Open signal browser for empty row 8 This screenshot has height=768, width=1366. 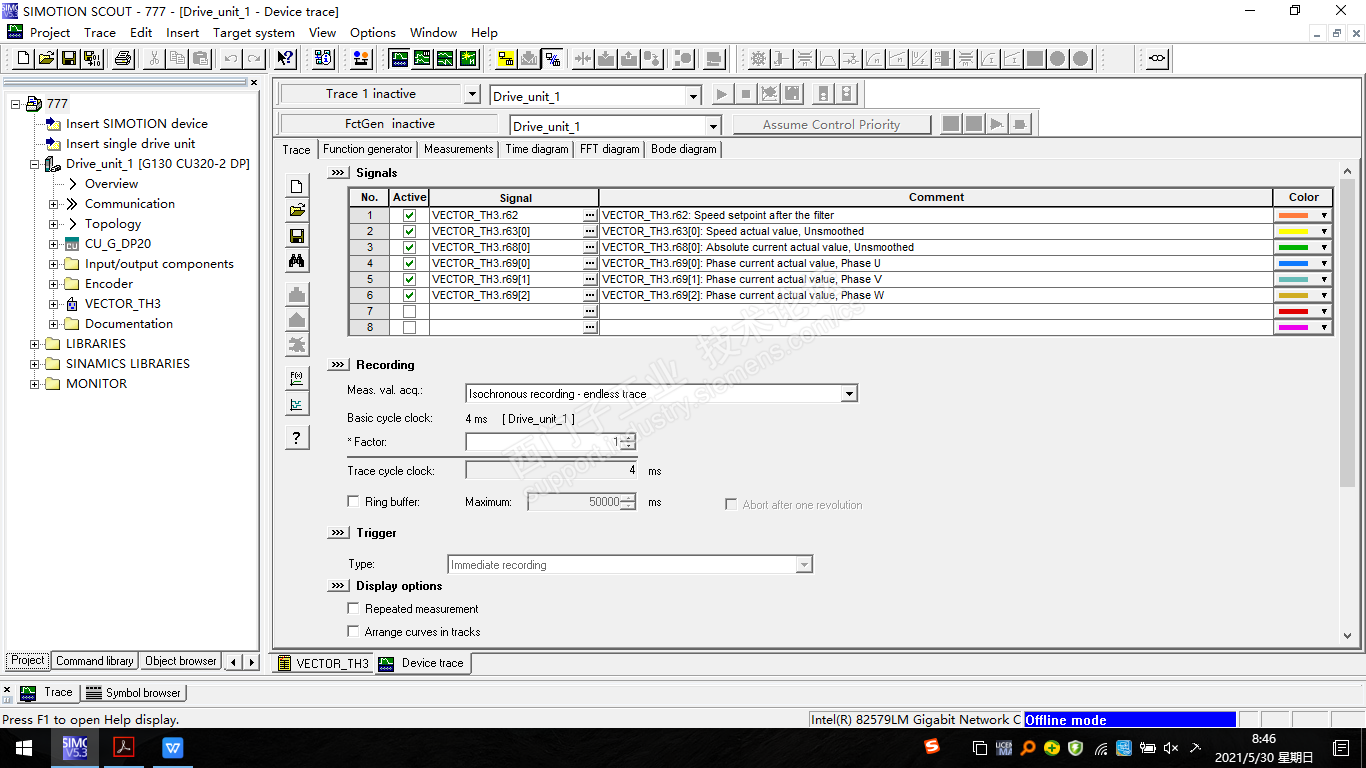click(x=590, y=327)
